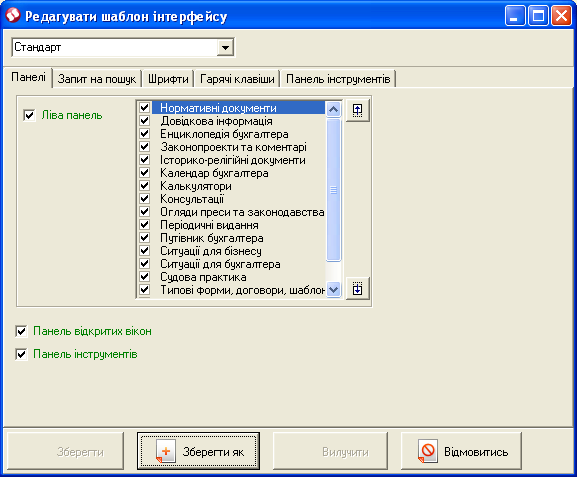Uncheck Періодичні видання checkbox
Viewport: 577px width, 477px height.
[x=145, y=225]
